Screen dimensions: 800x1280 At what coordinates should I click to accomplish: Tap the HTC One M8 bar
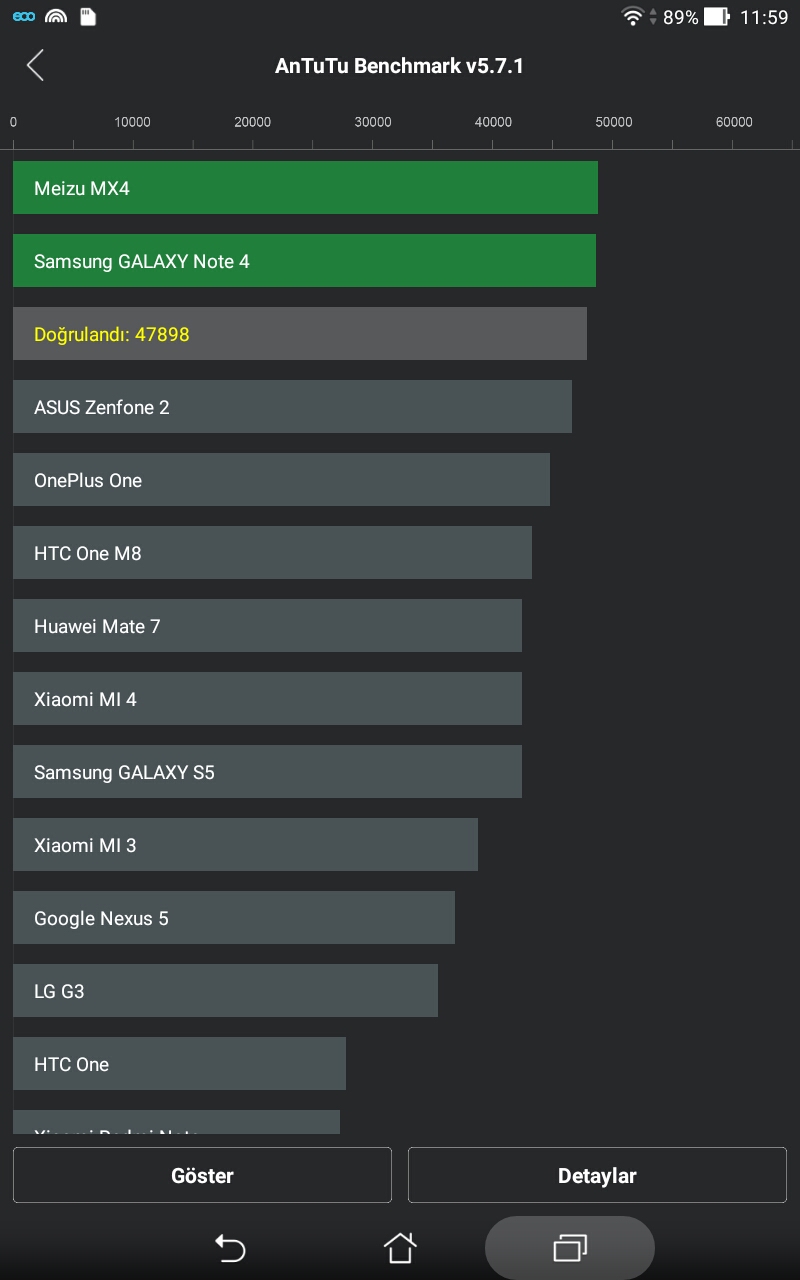point(272,553)
